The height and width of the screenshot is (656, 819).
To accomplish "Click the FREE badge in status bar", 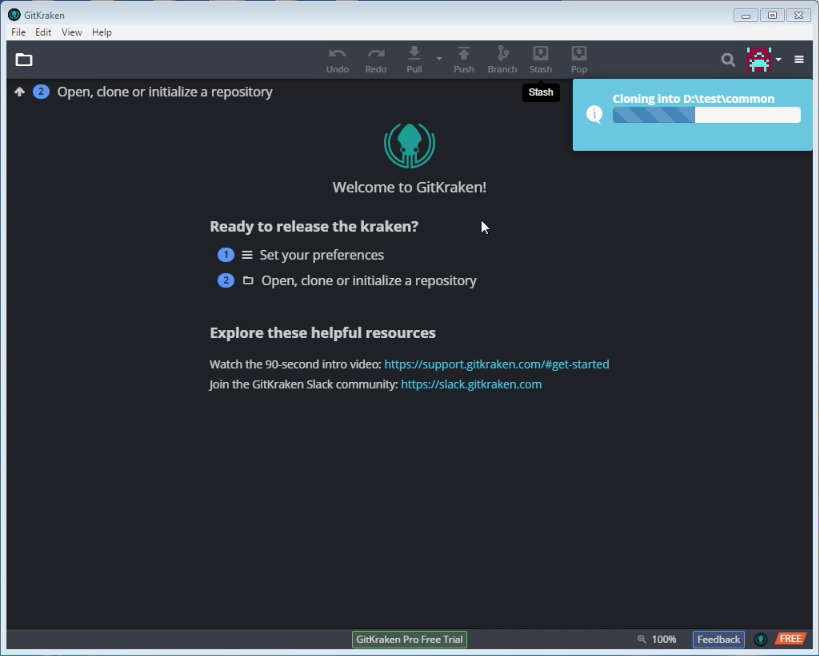I will [790, 639].
